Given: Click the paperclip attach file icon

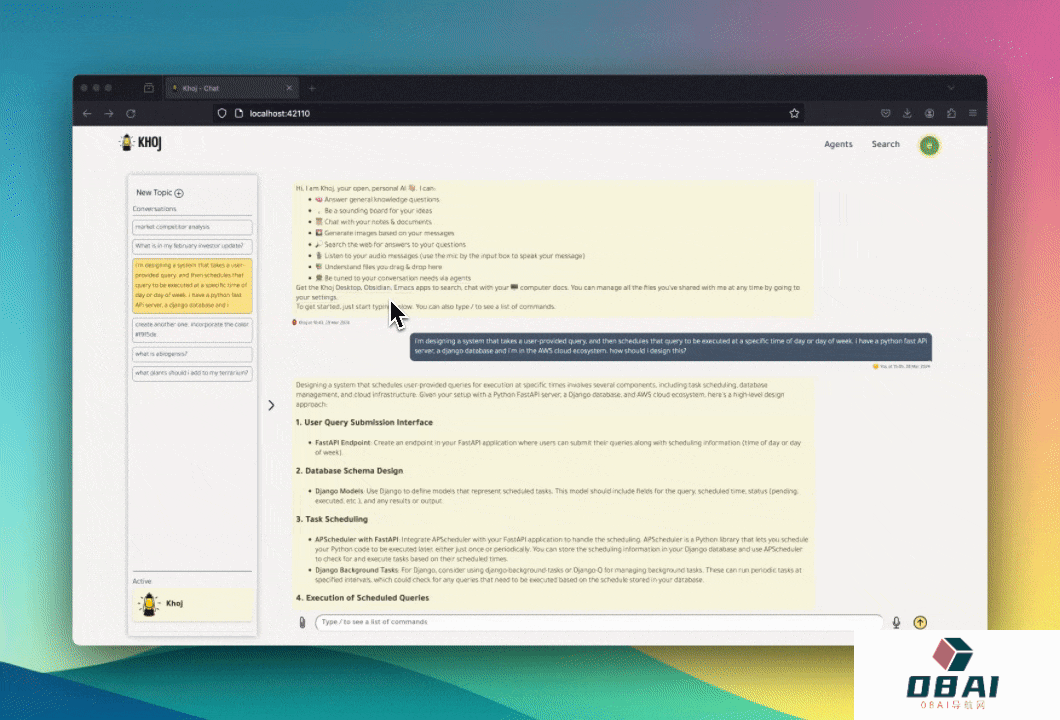Looking at the screenshot, I should (x=302, y=622).
